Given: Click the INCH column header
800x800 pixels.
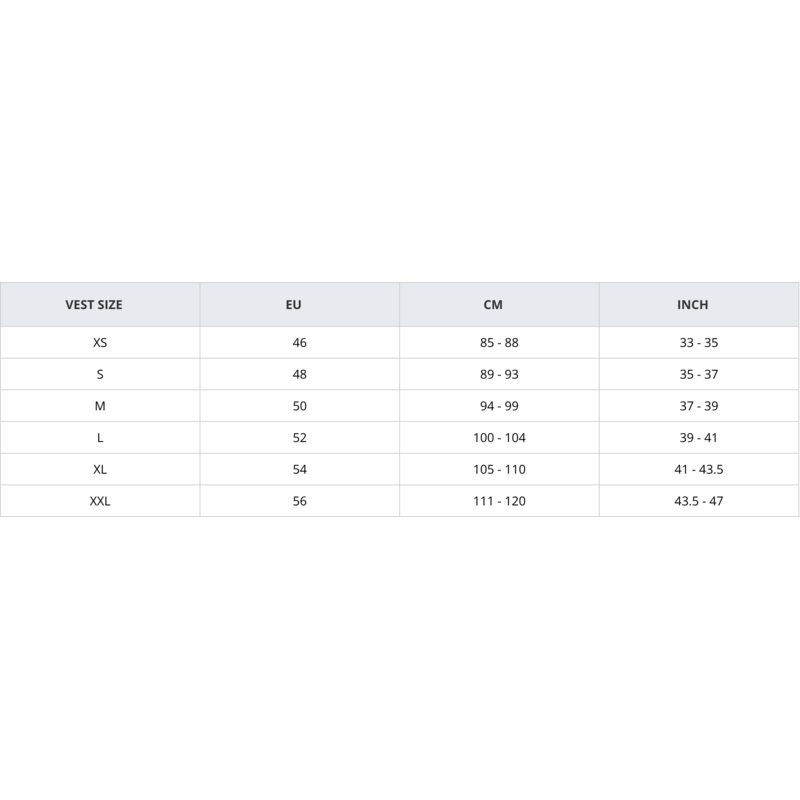Looking at the screenshot, I should [x=692, y=305].
